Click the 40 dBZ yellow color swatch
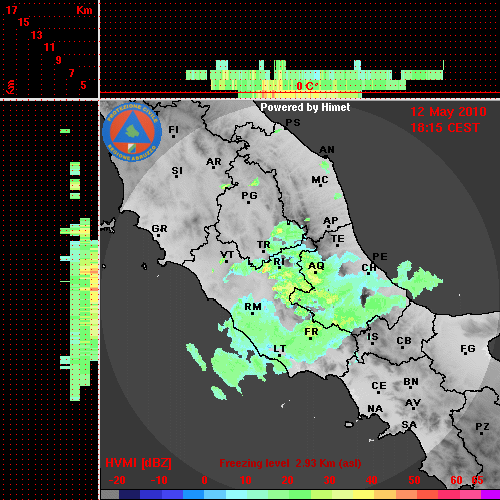Image resolution: width=500 pixels, height=500 pixels. point(363,495)
